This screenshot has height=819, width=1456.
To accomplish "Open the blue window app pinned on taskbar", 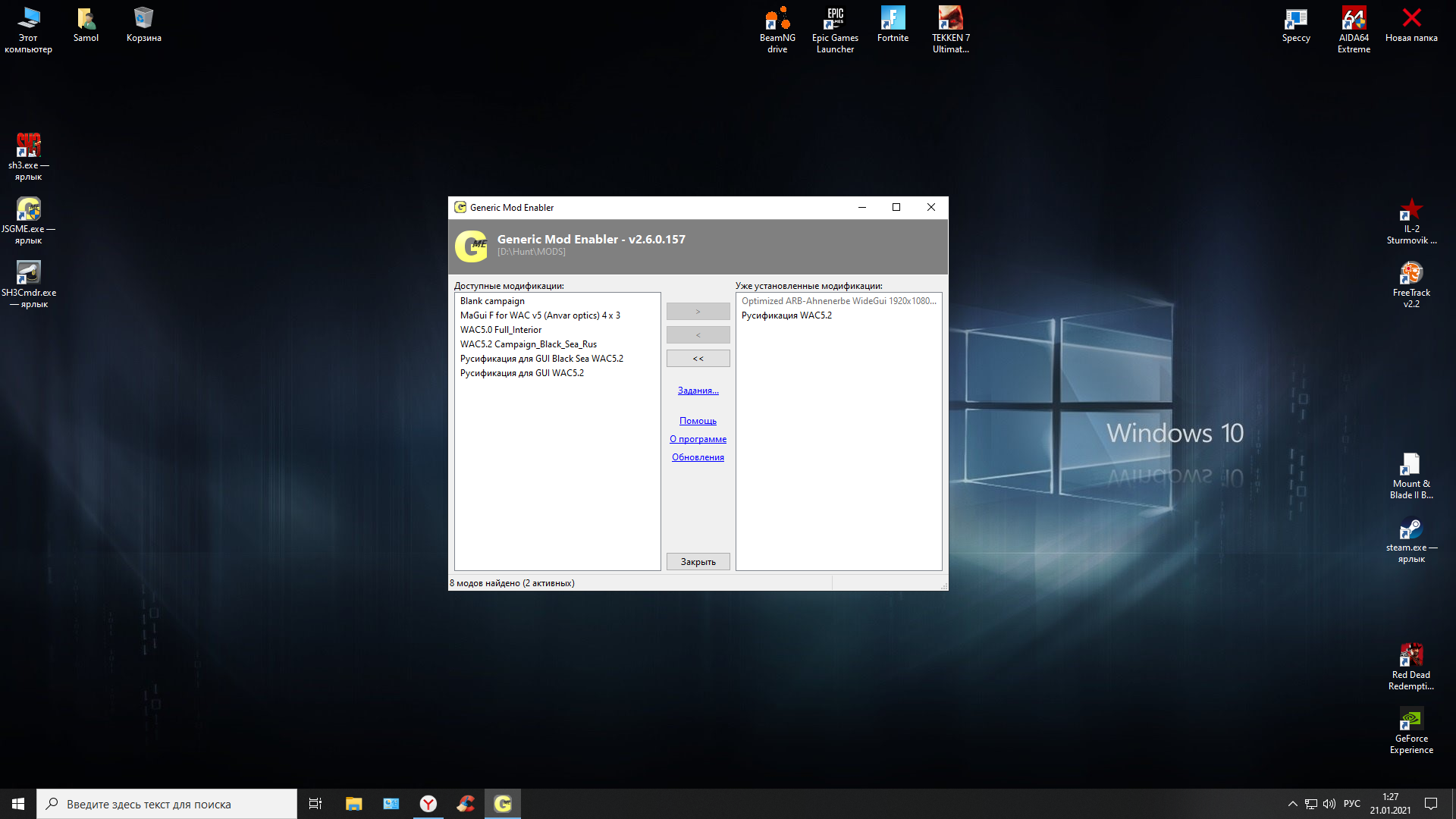I will (x=391, y=804).
